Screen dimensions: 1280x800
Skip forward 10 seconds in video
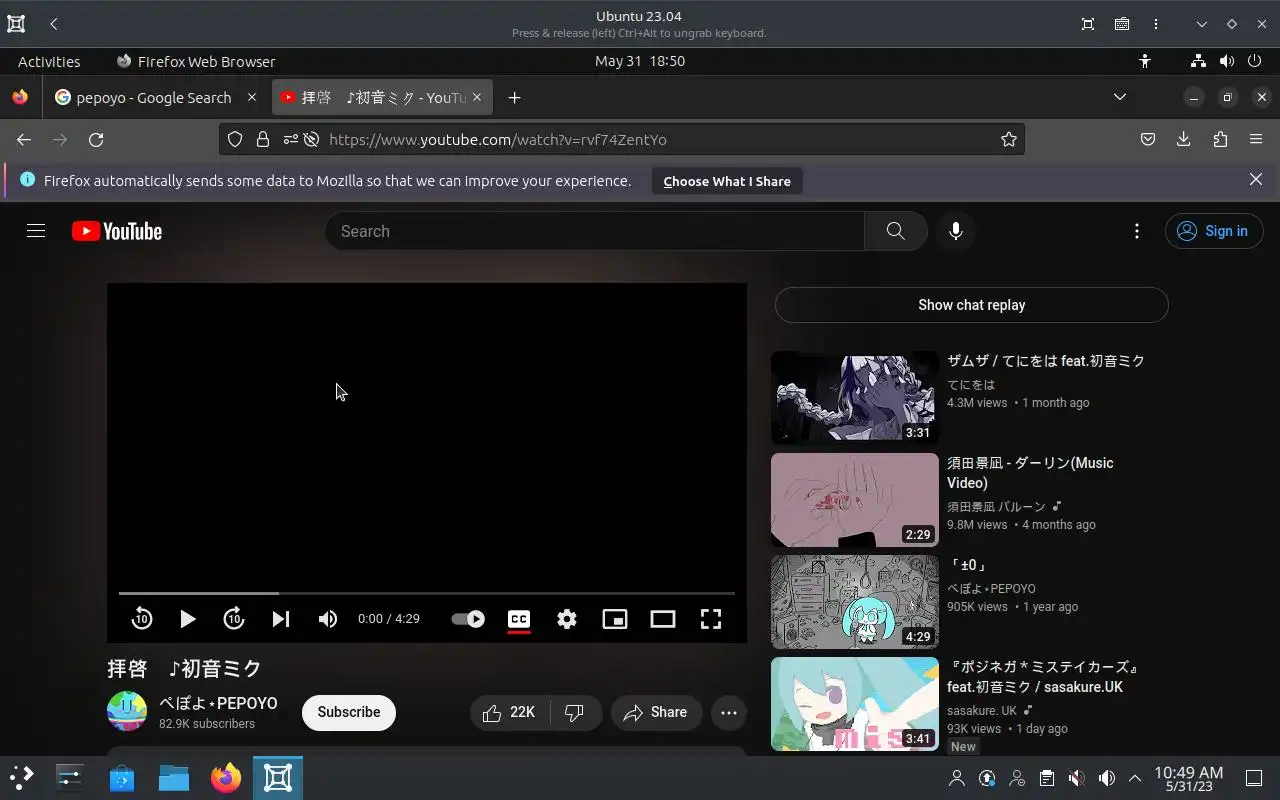coord(234,619)
